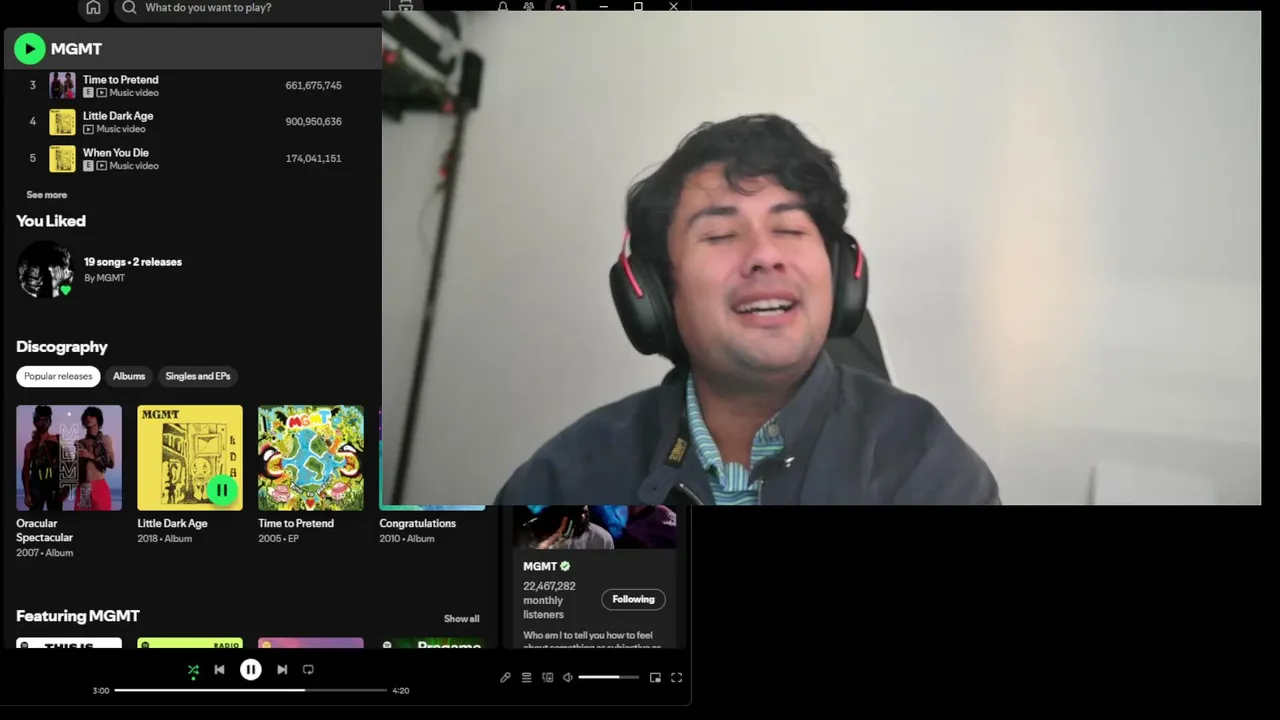
Task: Go to Spotify Home via the house icon
Action: pyautogui.click(x=93, y=7)
